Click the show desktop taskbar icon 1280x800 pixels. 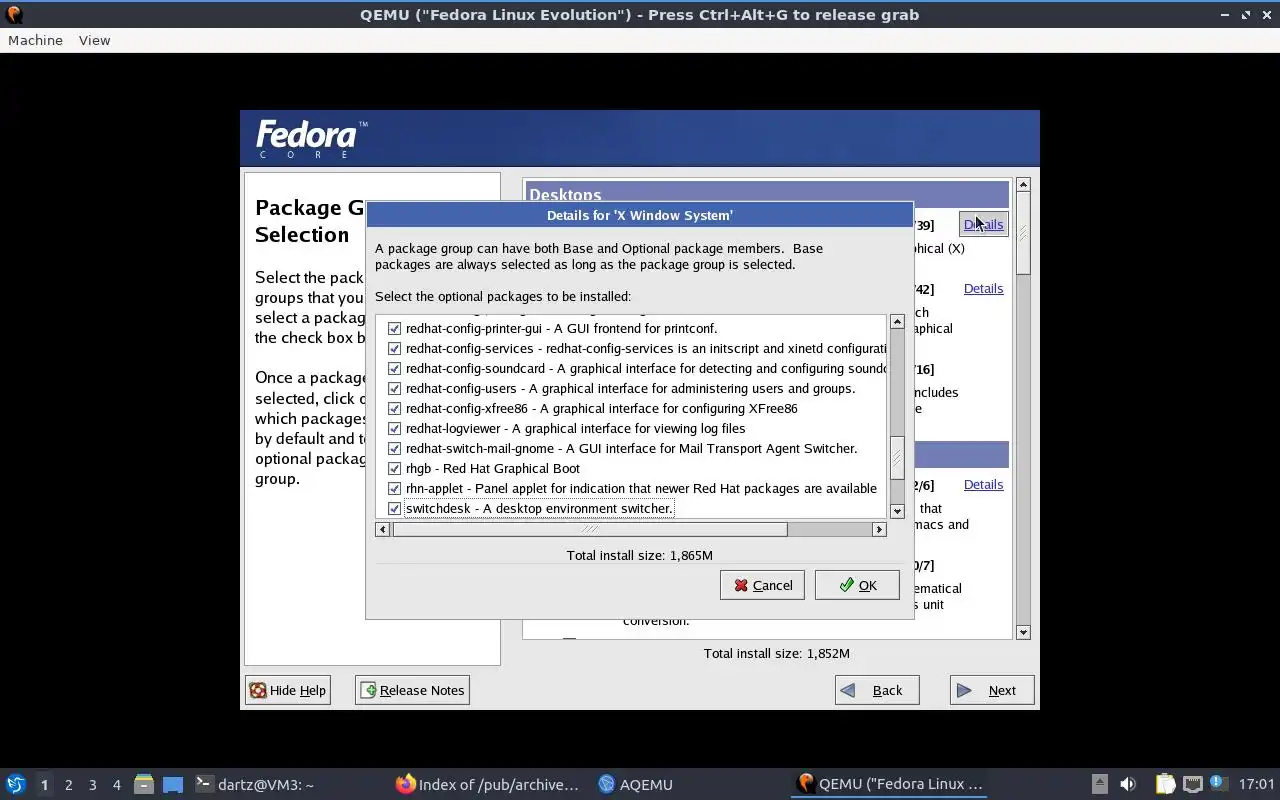(173, 784)
